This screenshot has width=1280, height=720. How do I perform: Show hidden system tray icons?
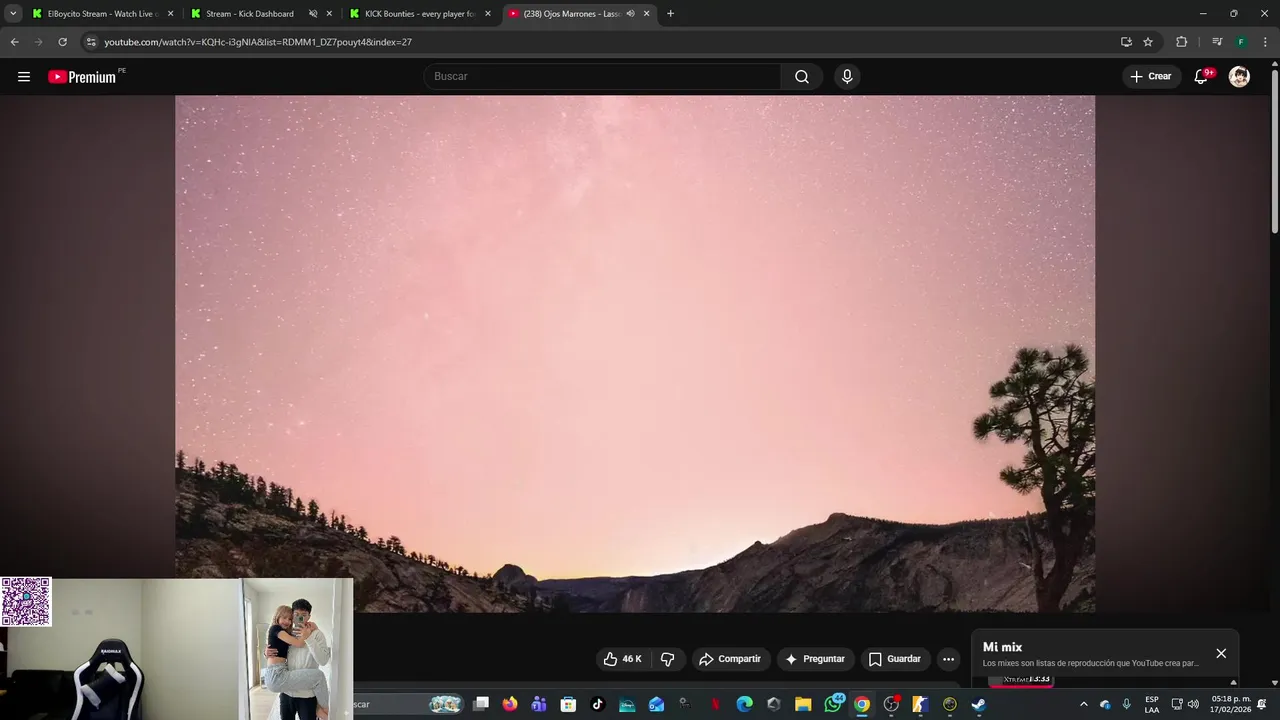pos(1083,704)
